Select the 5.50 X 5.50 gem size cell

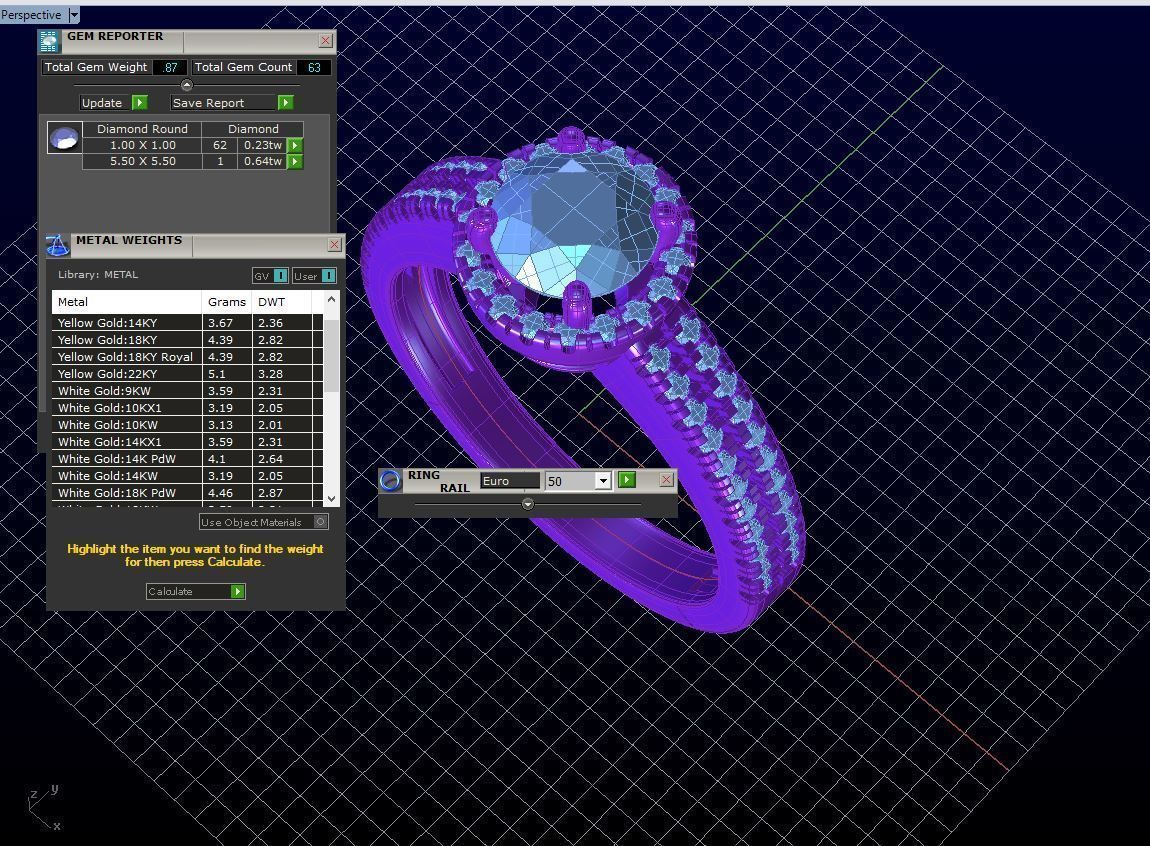tap(142, 161)
